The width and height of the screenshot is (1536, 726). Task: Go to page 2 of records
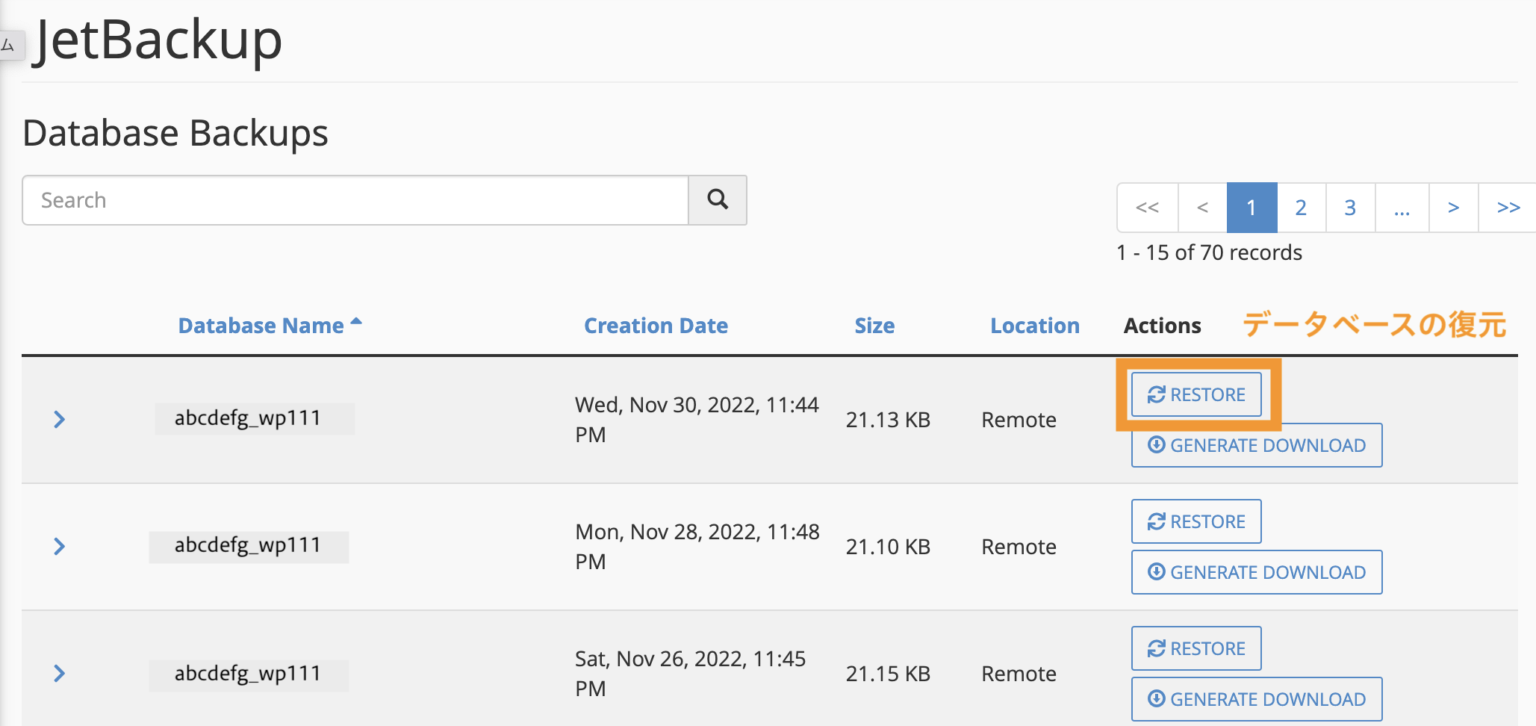pos(1301,208)
